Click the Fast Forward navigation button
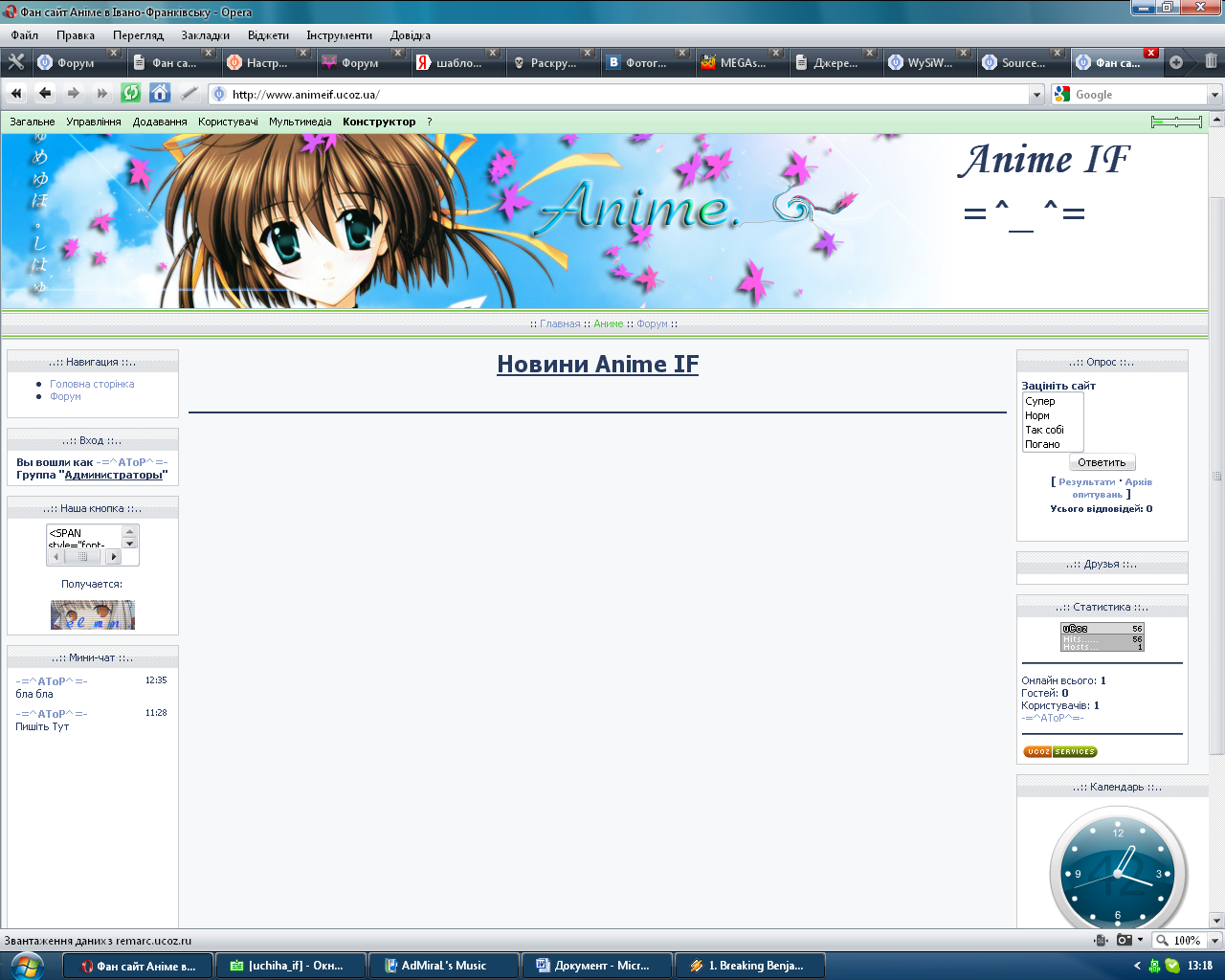1225x980 pixels. pyautogui.click(x=102, y=94)
